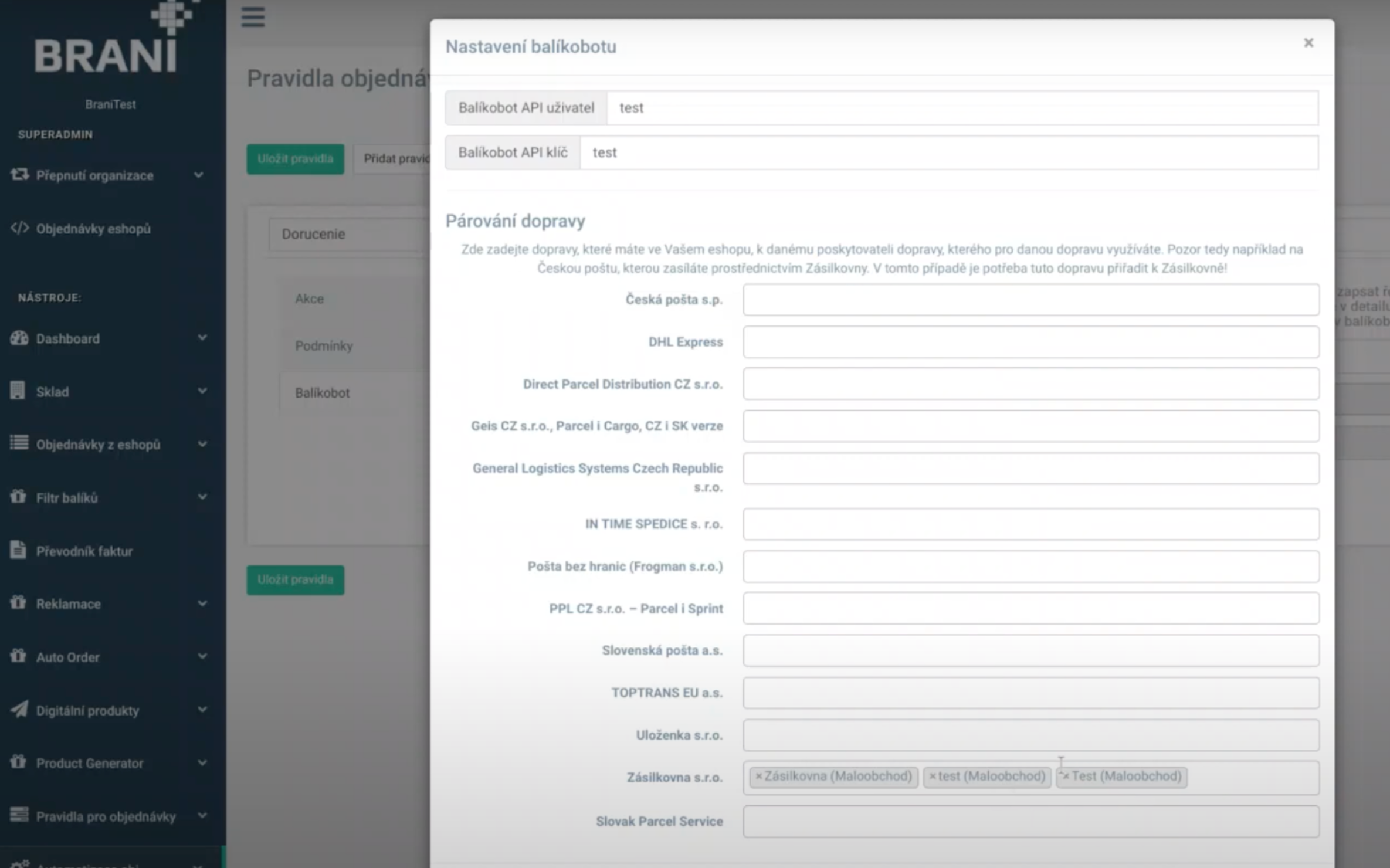Click the Filtr balíků gift icon
This screenshot has width=1390, height=868.
(18, 497)
